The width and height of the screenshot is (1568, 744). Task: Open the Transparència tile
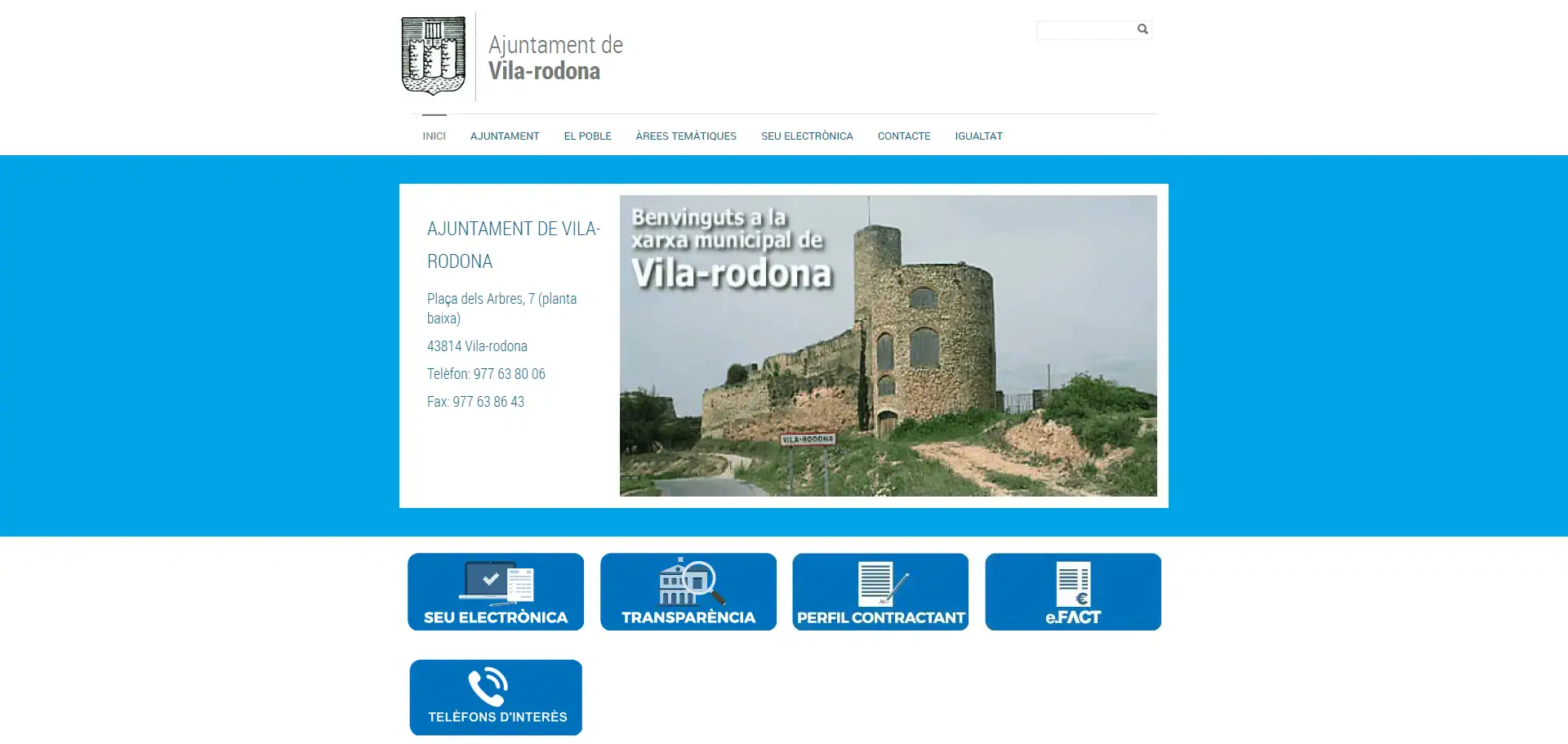688,591
